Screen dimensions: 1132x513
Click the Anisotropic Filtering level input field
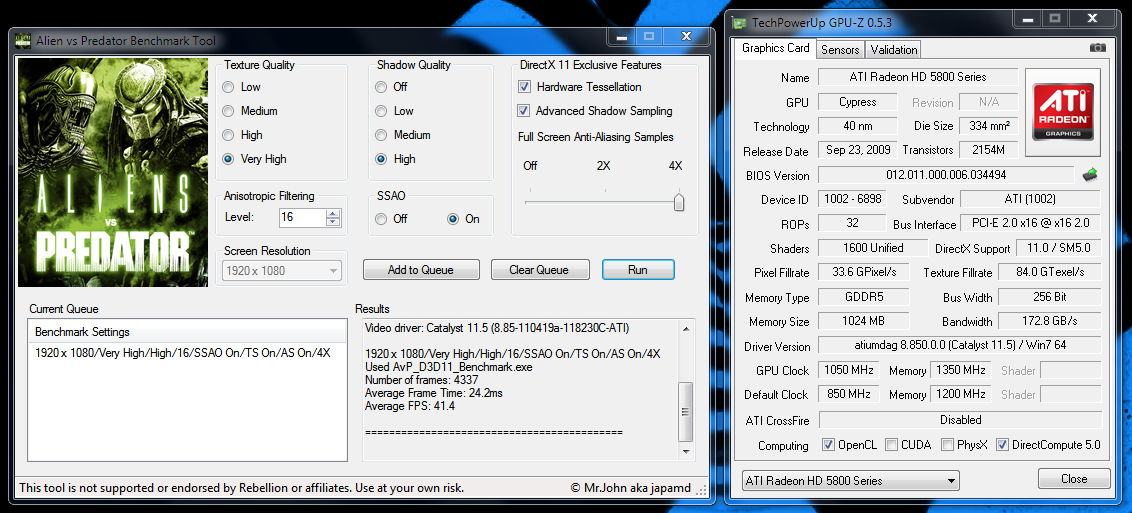pos(302,217)
